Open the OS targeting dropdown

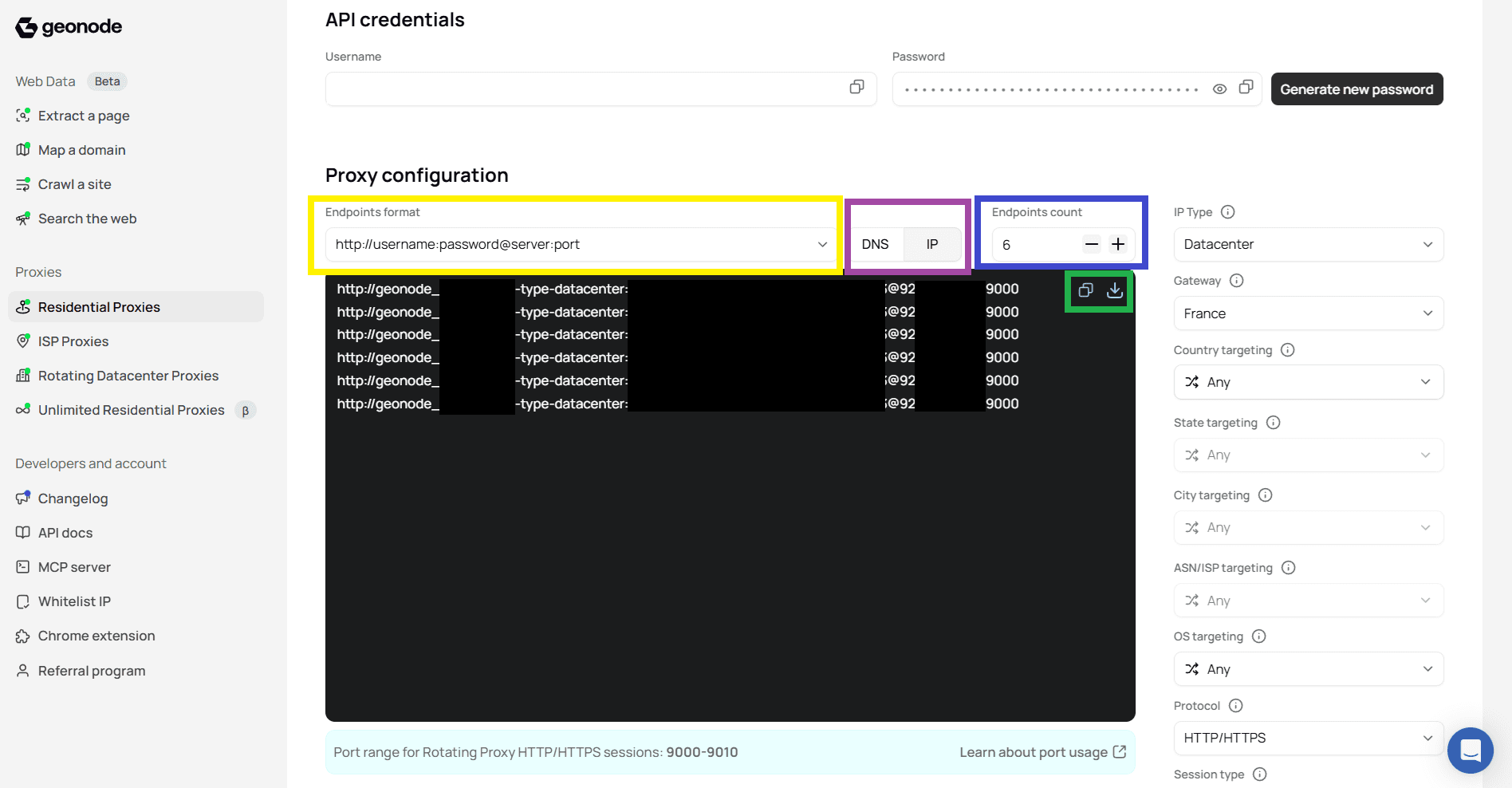pyautogui.click(x=1309, y=669)
